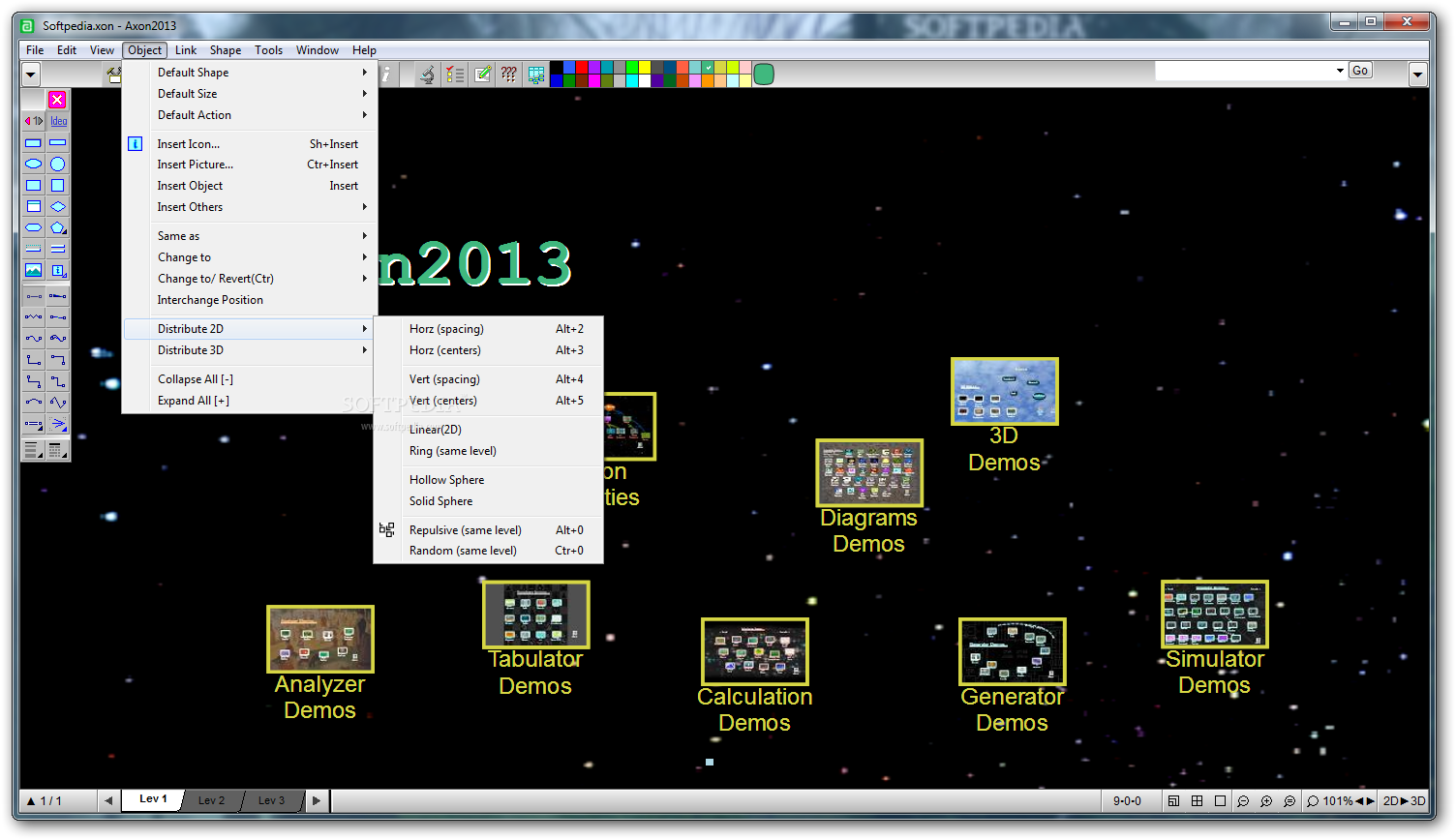Click the edit note pencil toolbar icon

point(482,75)
